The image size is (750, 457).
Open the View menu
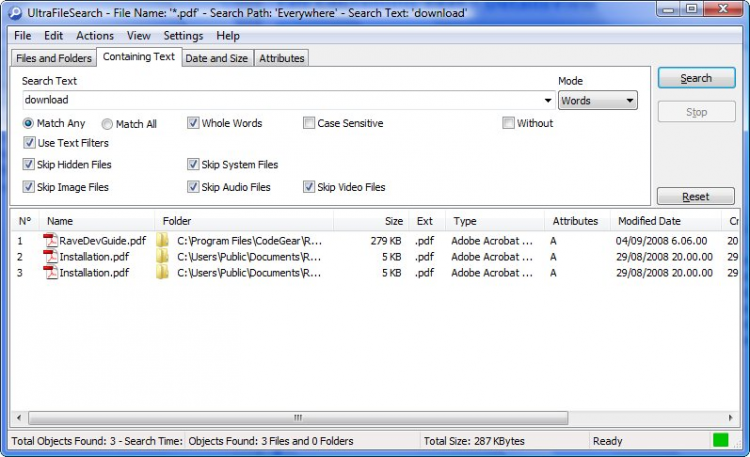[x=138, y=36]
